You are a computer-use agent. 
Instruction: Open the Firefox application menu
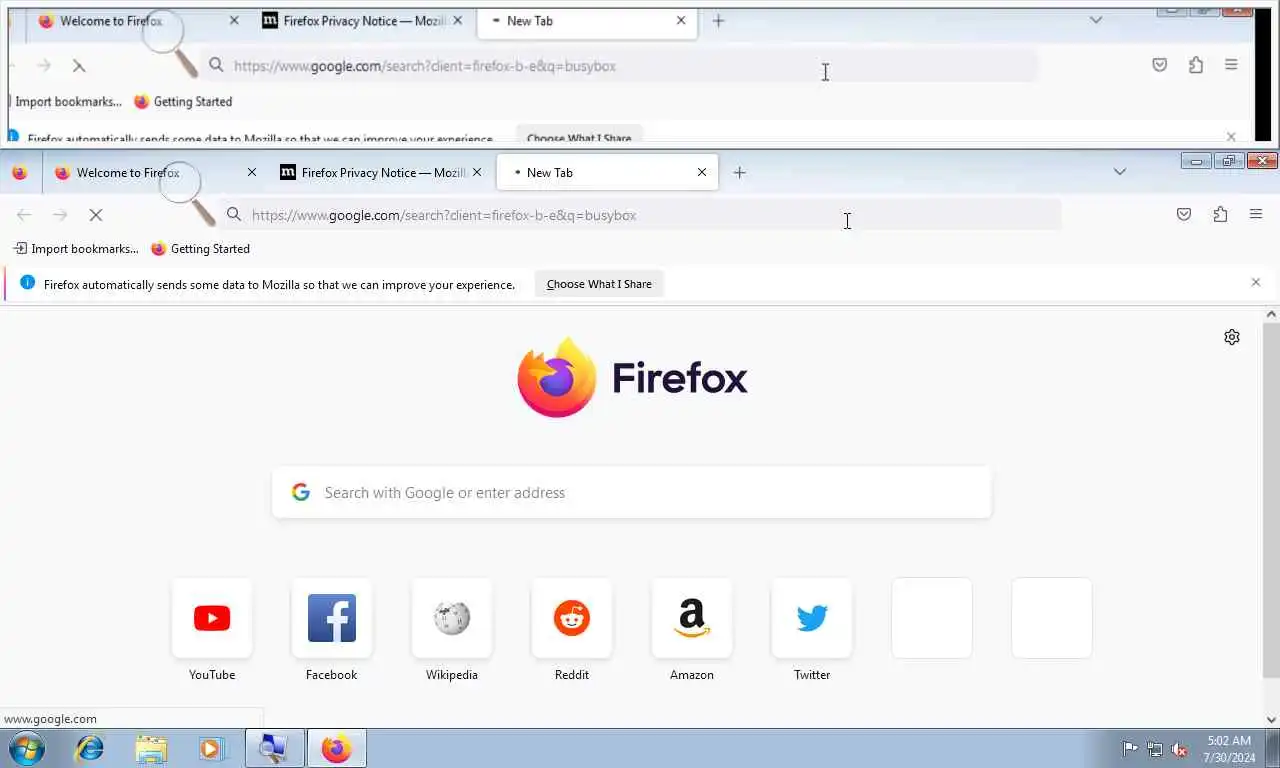click(x=1256, y=214)
